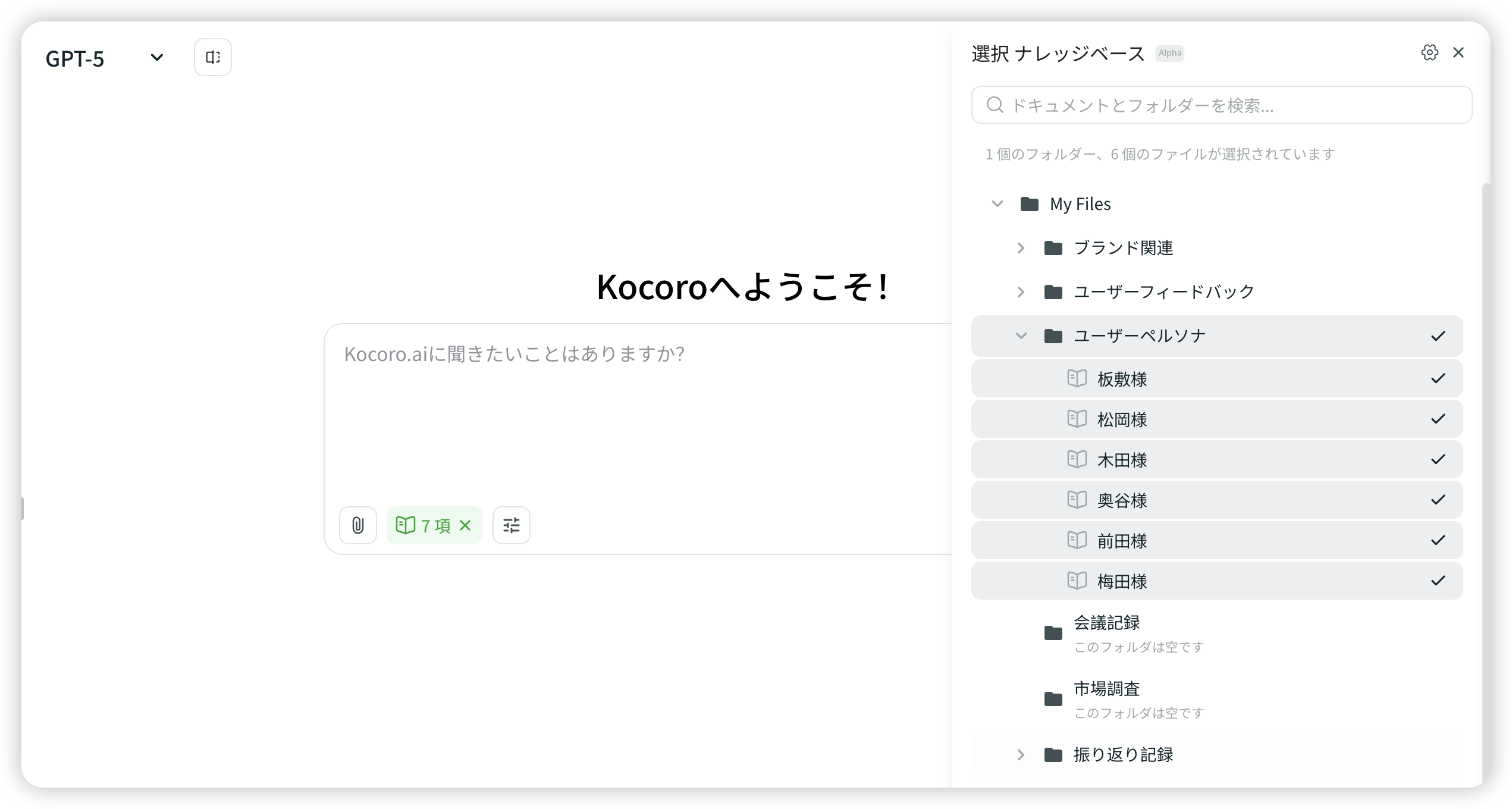Click the 会議記録 folder icon
Image resolution: width=1512 pixels, height=809 pixels.
point(1053,633)
